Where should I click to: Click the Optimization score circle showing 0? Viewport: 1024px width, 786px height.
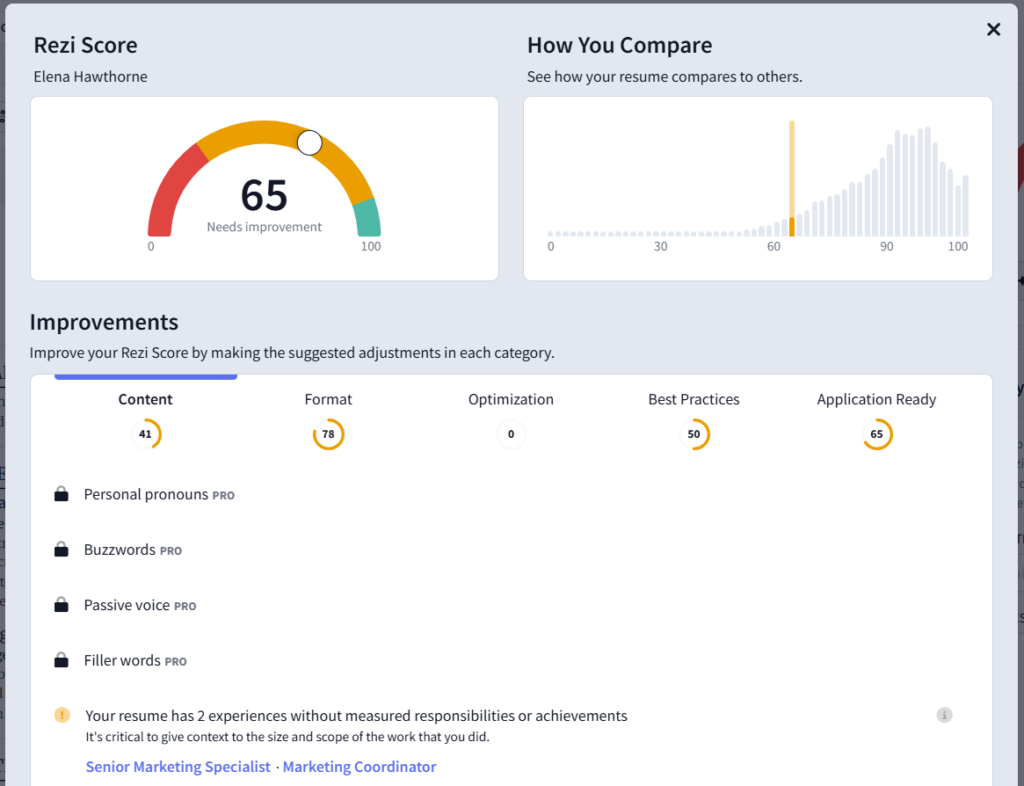tap(511, 434)
